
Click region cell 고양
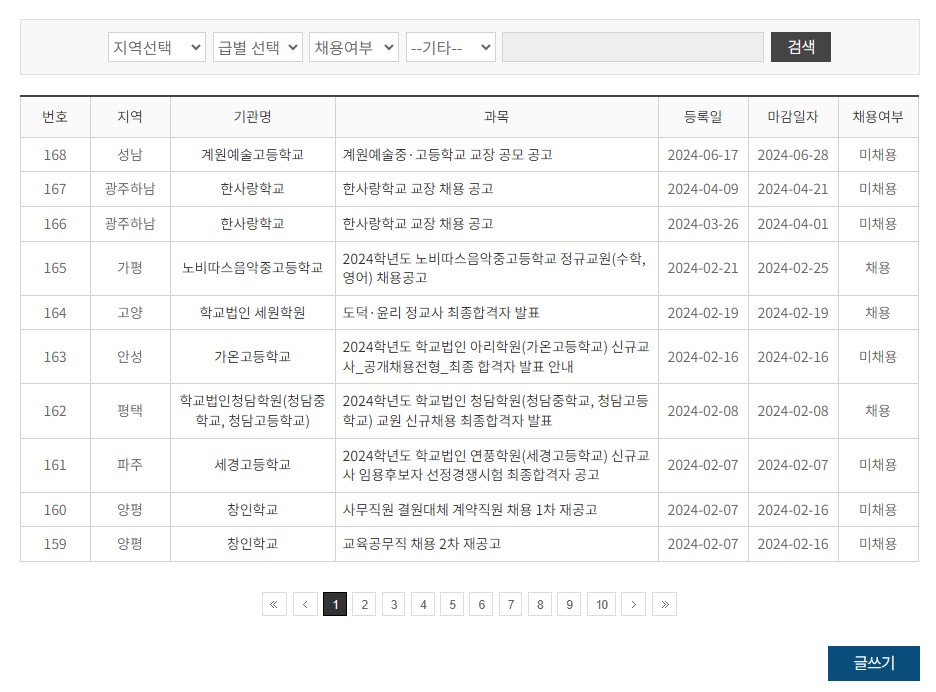pyautogui.click(x=130, y=312)
